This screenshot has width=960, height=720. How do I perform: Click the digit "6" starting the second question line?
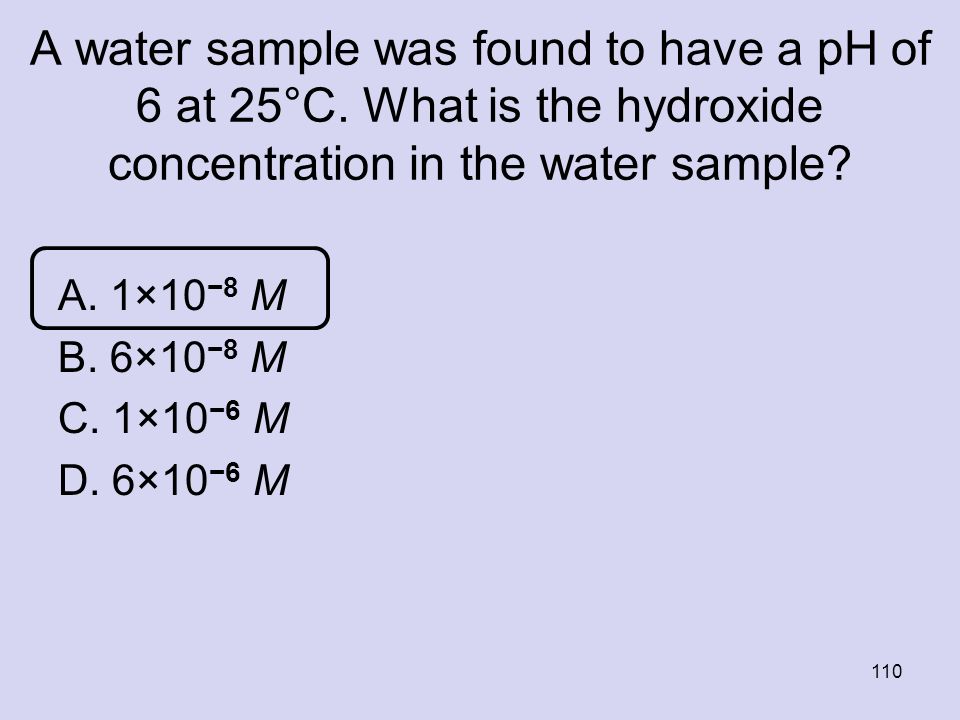[148, 105]
